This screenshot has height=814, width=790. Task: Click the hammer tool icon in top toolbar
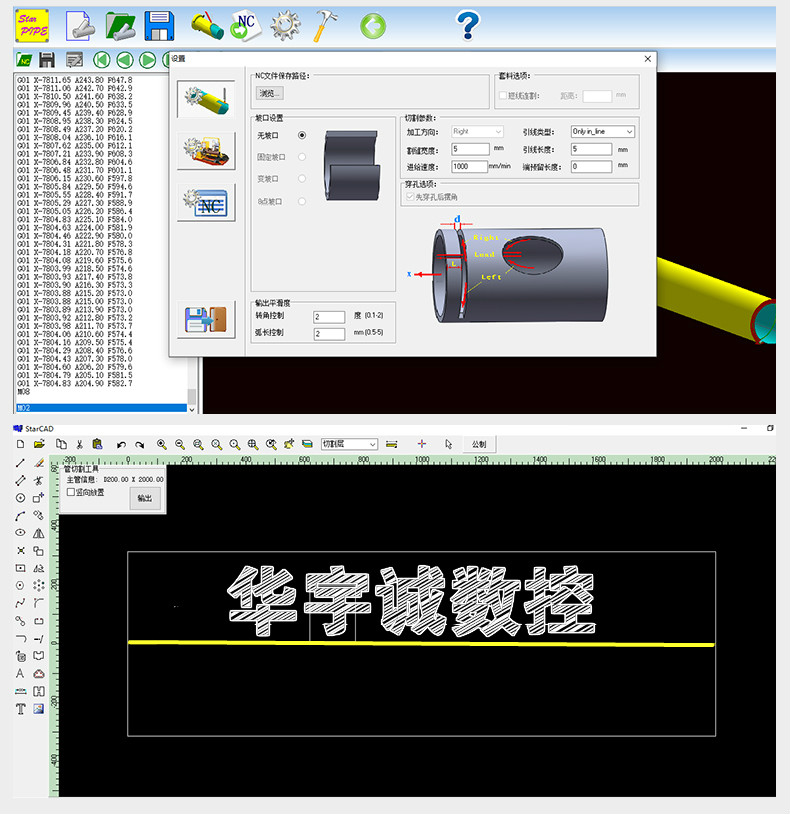326,26
